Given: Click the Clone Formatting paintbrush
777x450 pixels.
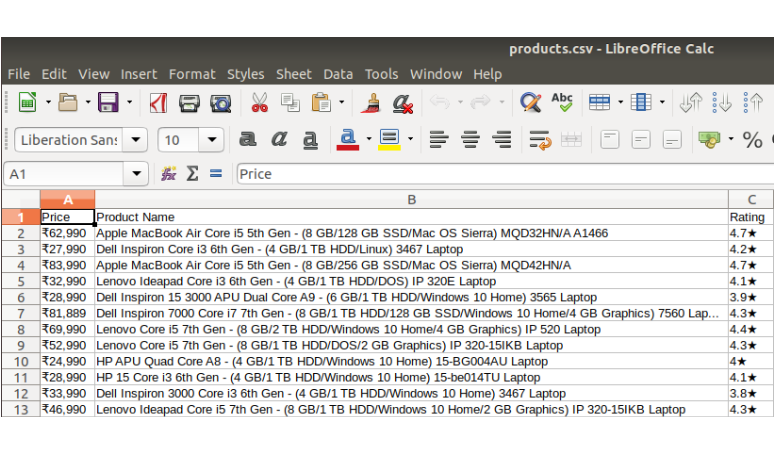Looking at the screenshot, I should pos(371,102).
